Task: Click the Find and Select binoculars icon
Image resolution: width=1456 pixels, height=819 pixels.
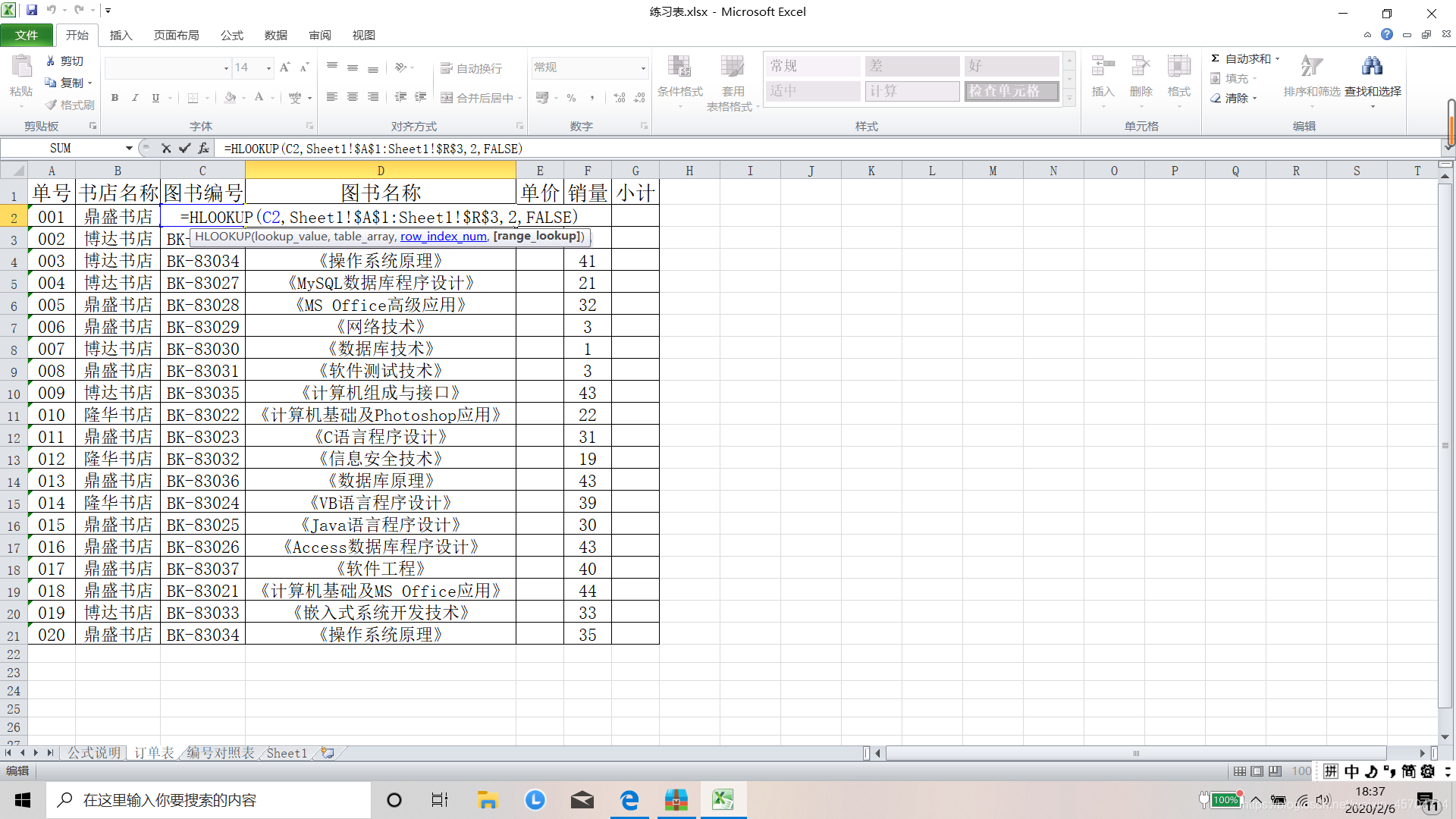Action: point(1372,67)
